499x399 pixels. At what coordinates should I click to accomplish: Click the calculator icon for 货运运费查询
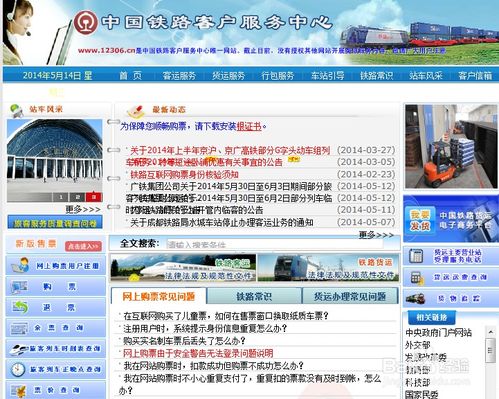click(417, 278)
